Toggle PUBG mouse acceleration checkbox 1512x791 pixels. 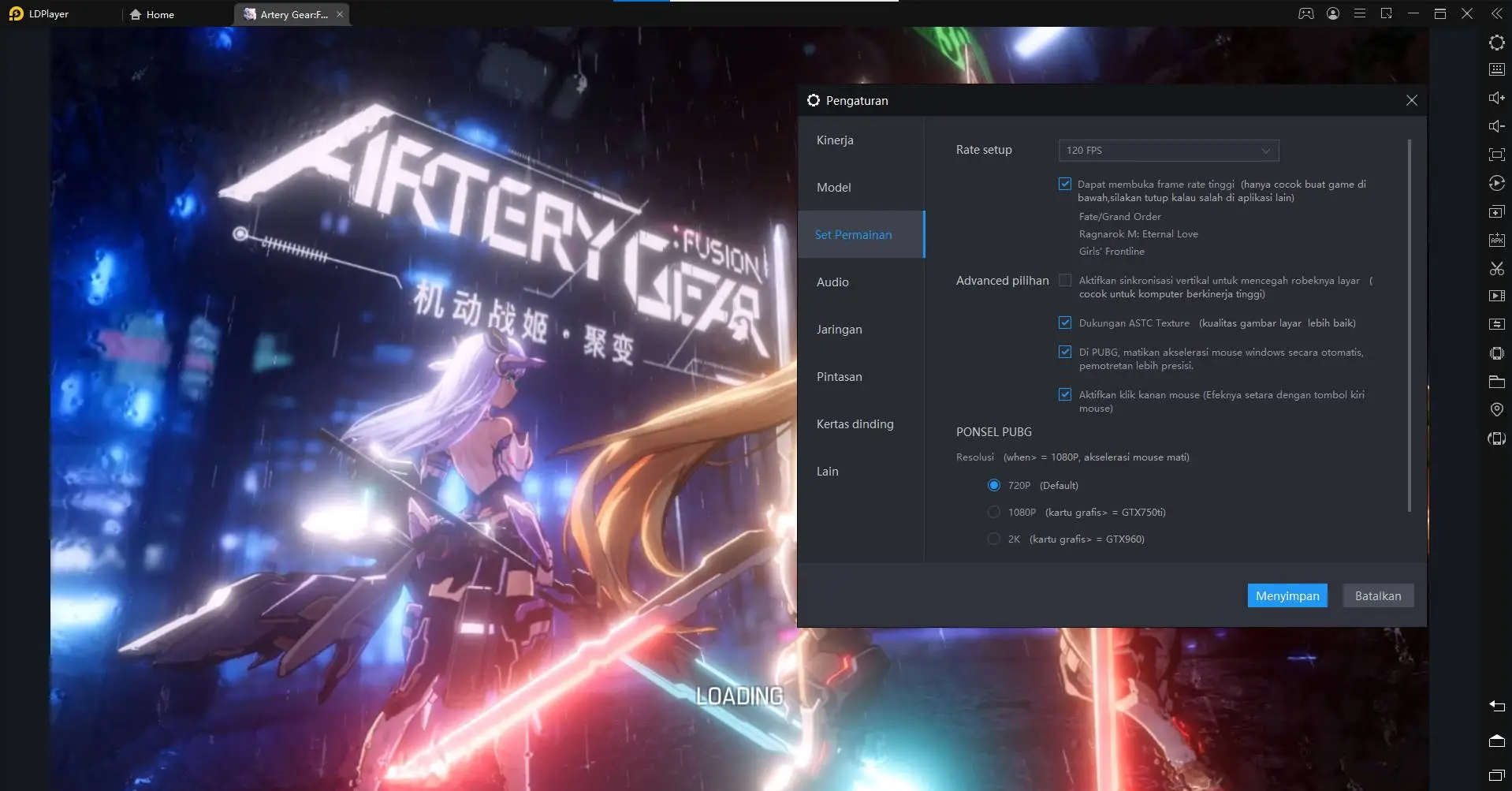pyautogui.click(x=1065, y=352)
